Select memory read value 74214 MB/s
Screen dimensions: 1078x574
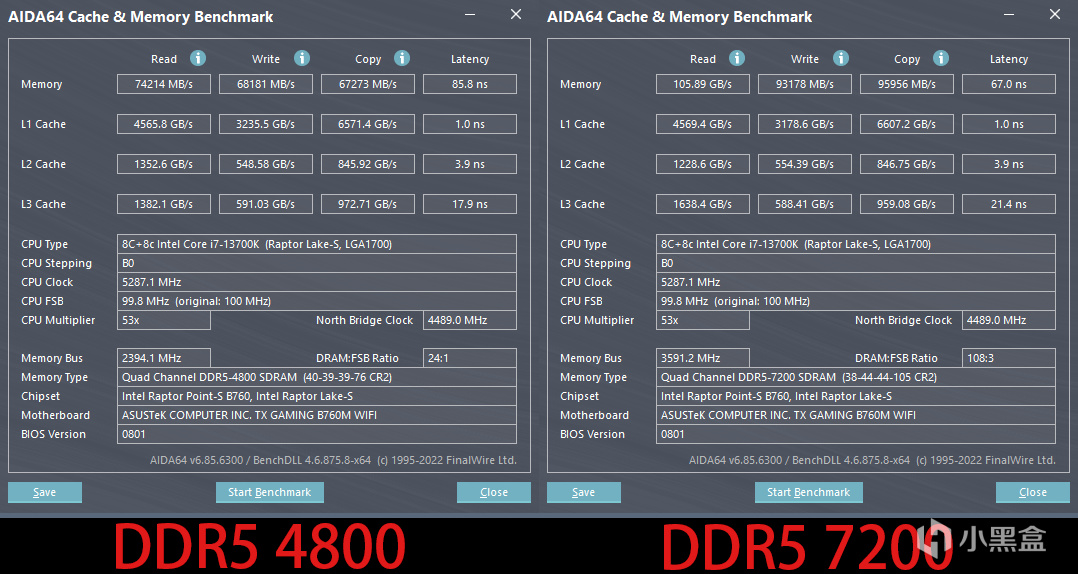tap(164, 85)
